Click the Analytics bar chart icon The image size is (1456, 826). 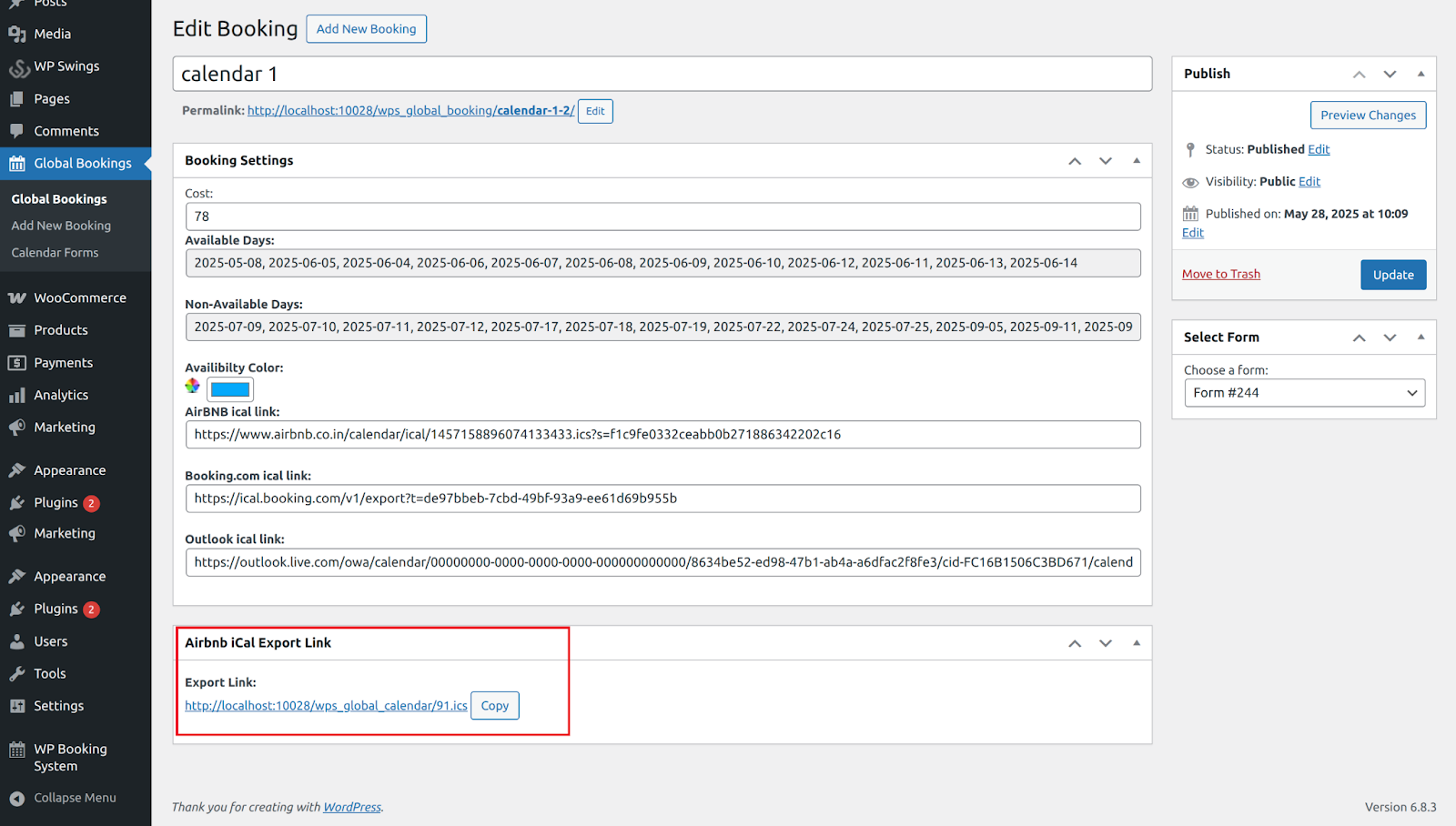point(17,396)
